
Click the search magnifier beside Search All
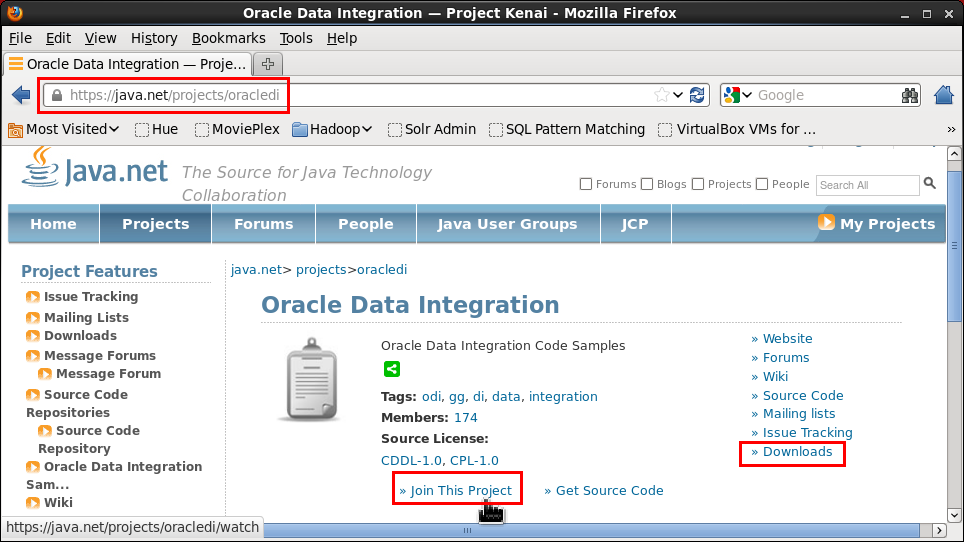point(930,183)
